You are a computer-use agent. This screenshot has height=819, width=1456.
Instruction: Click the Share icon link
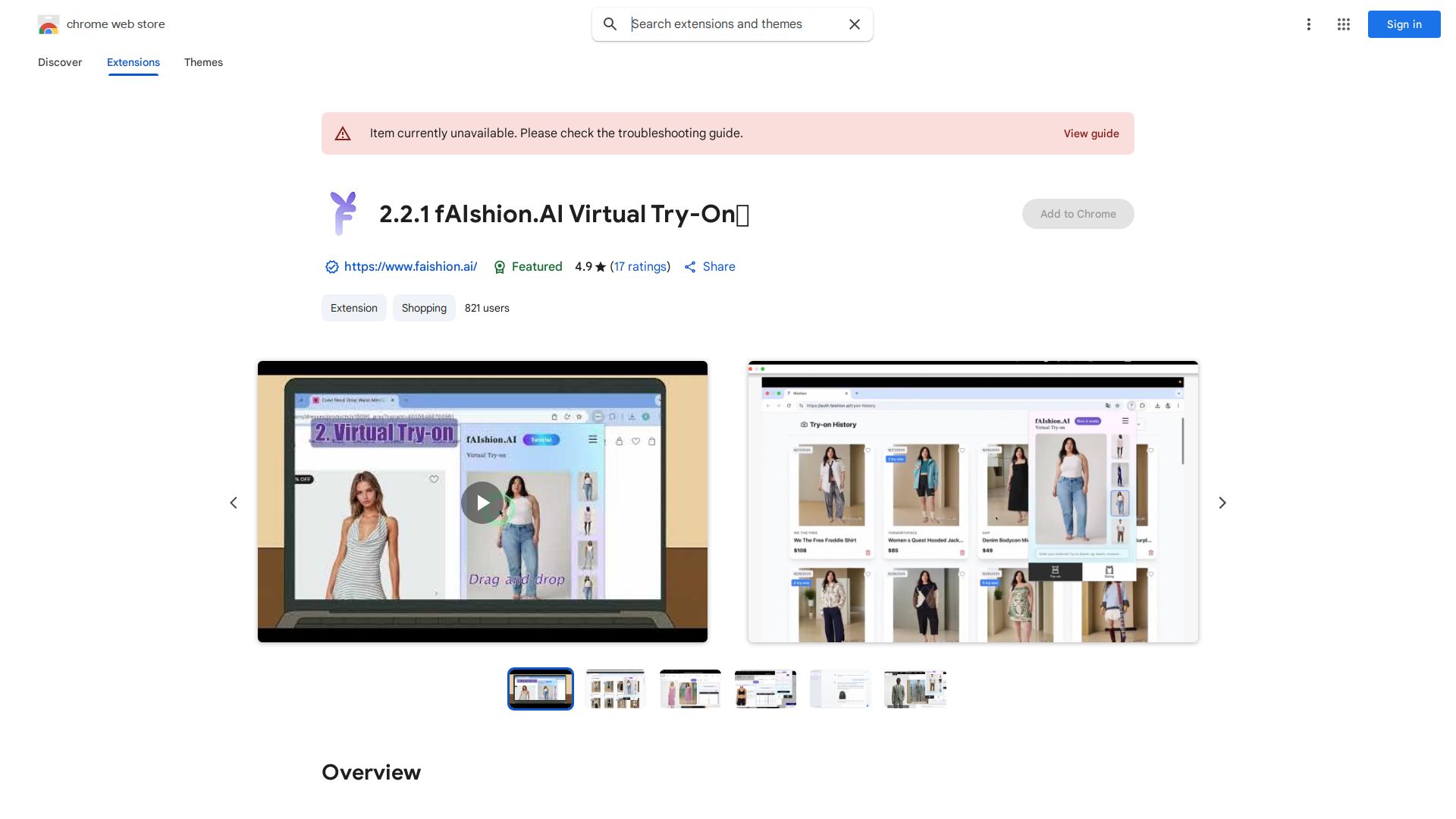tap(709, 267)
